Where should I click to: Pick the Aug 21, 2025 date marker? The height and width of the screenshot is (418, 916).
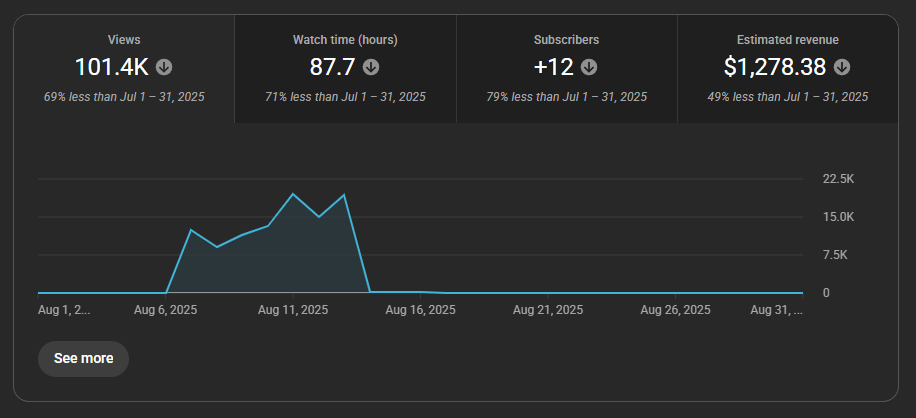[547, 310]
